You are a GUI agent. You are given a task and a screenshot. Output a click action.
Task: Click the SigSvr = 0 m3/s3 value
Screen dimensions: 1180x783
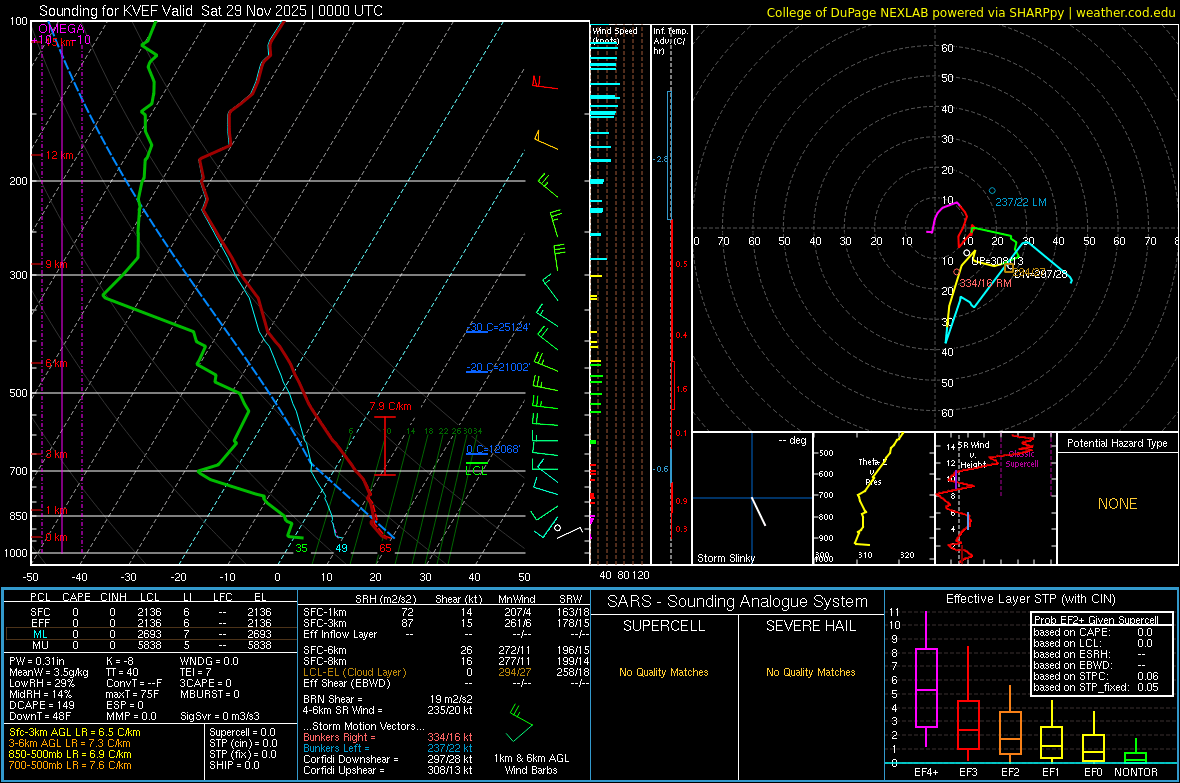(220, 716)
